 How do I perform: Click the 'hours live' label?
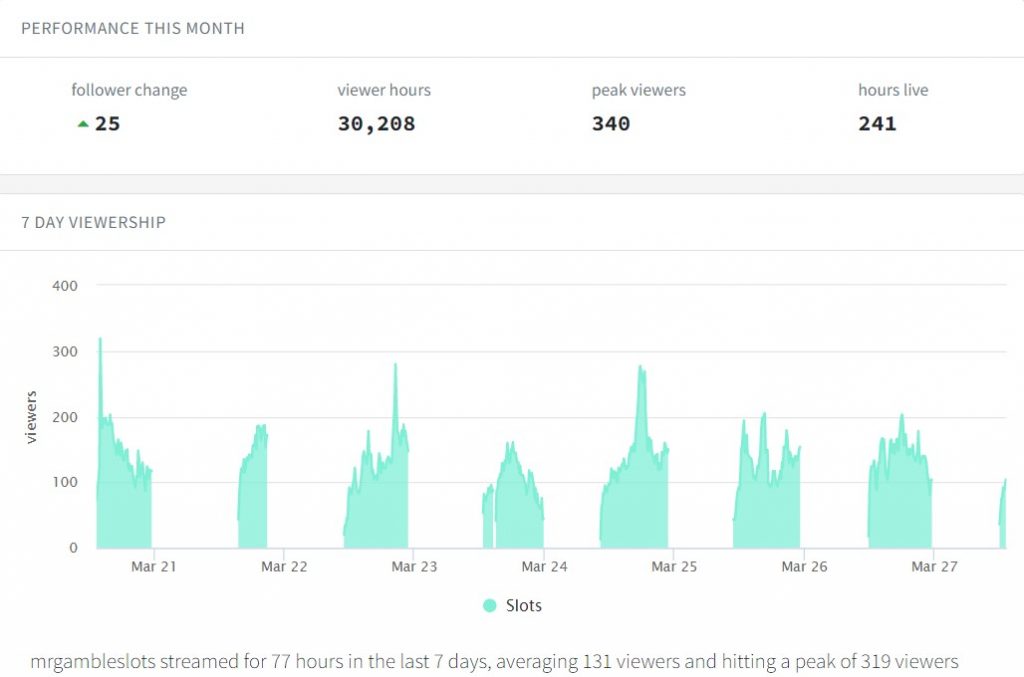point(893,90)
